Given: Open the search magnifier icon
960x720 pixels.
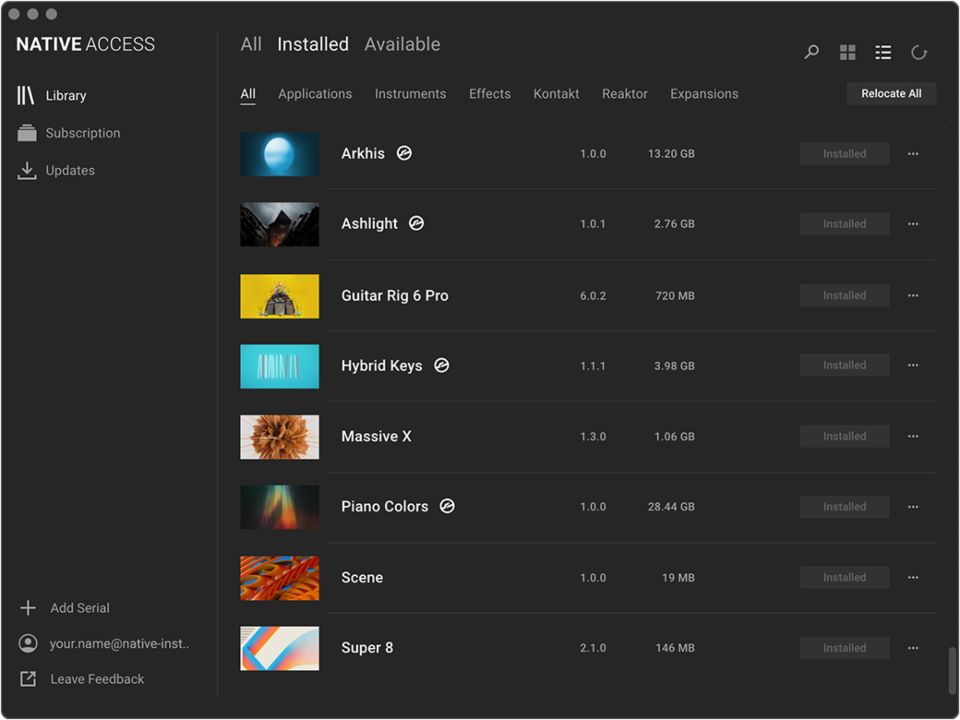Looking at the screenshot, I should click(x=812, y=52).
